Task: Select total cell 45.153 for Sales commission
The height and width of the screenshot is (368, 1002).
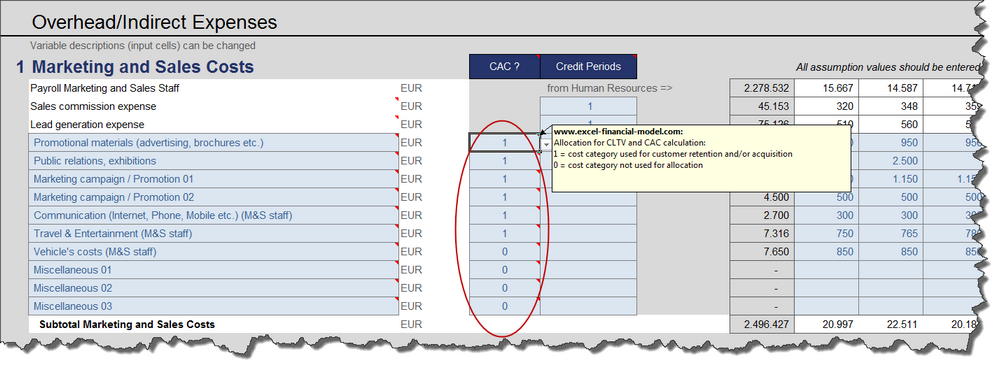Action: pyautogui.click(x=762, y=106)
